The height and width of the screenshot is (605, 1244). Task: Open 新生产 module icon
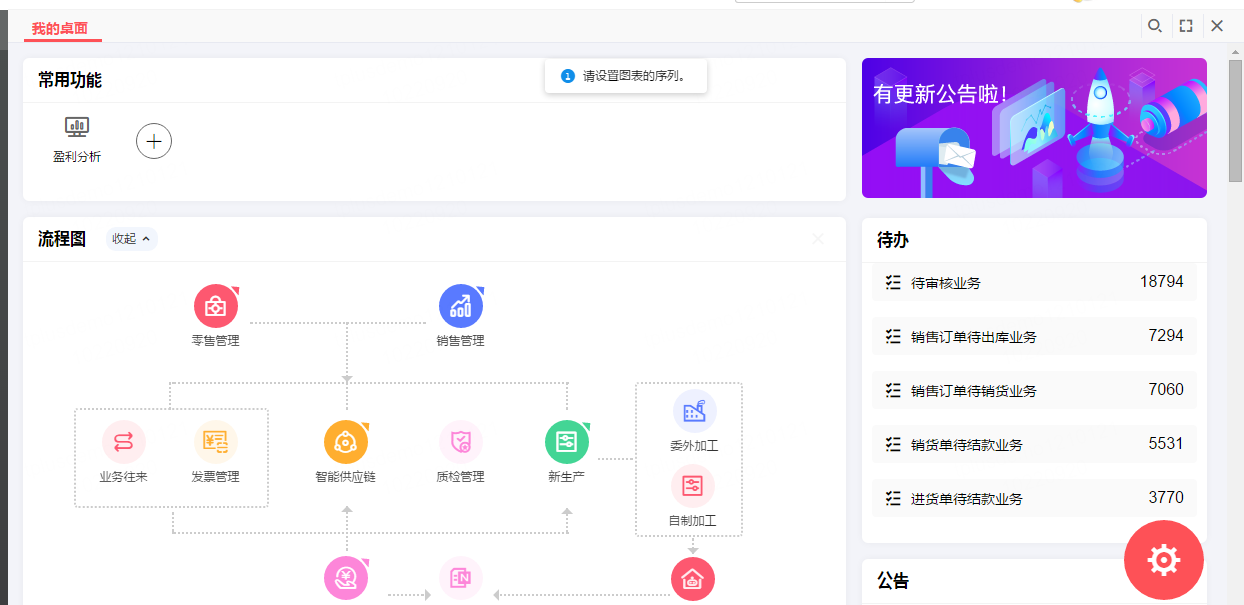567,441
